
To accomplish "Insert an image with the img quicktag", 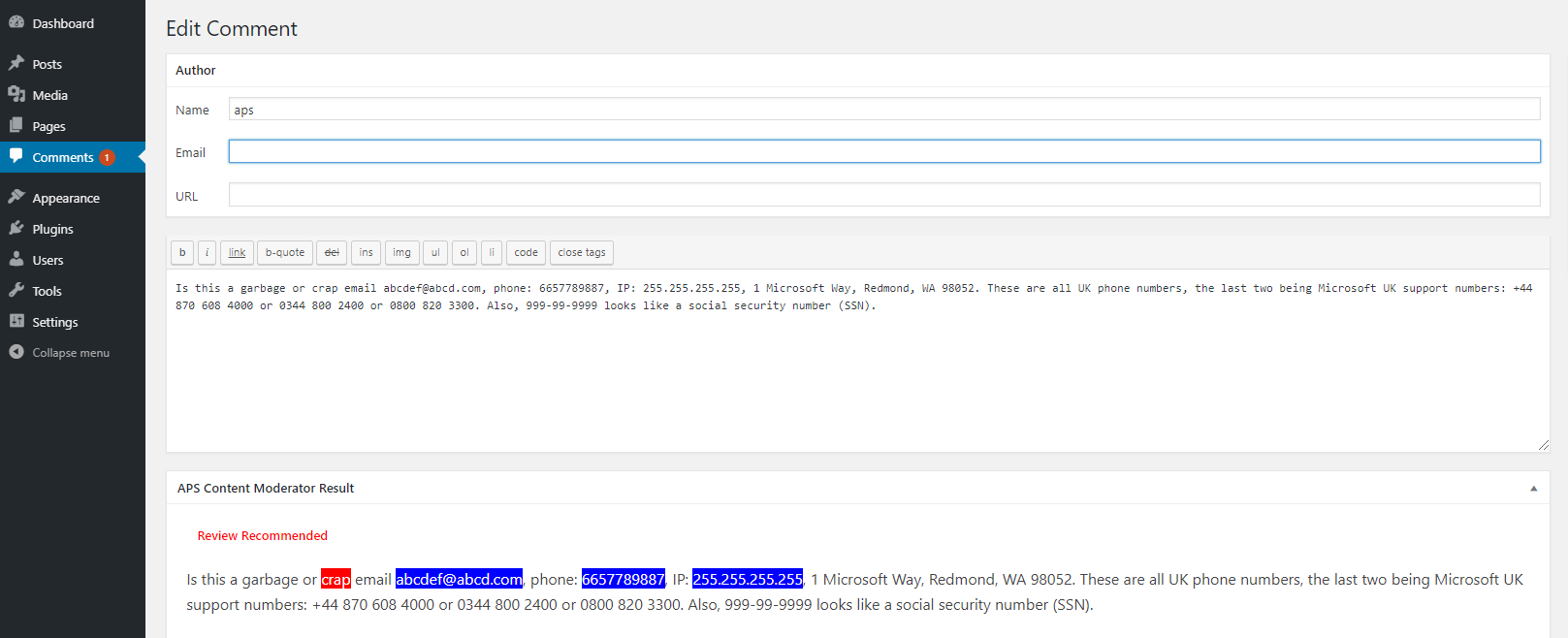I will coord(401,252).
